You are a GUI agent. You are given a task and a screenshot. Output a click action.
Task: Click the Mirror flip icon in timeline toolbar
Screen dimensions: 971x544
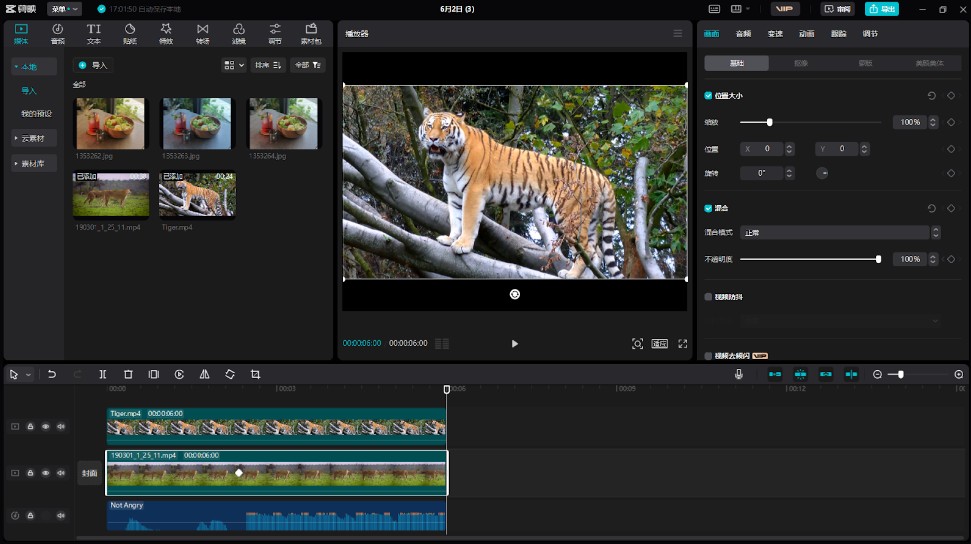point(204,374)
